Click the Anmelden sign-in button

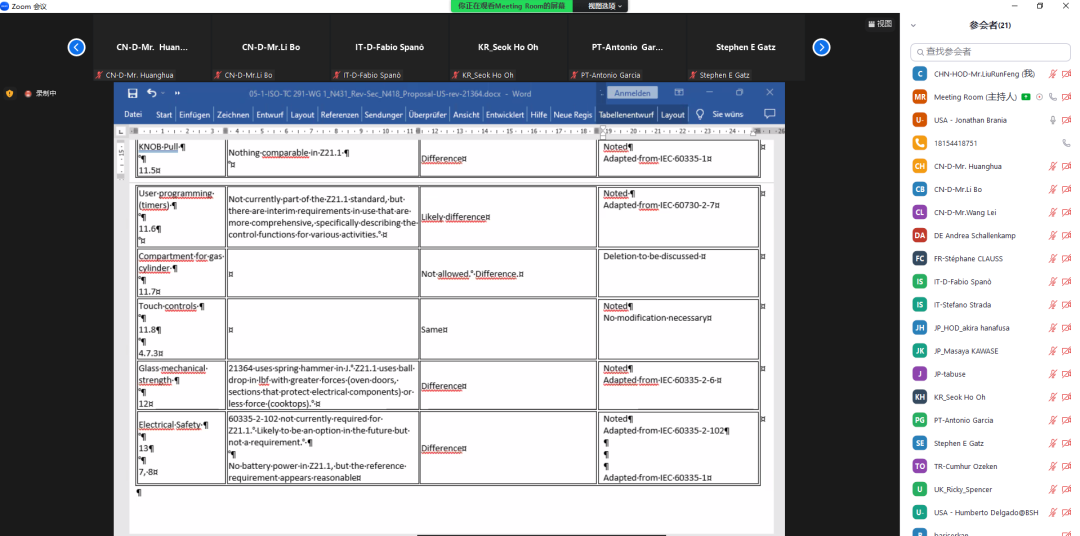tap(632, 93)
